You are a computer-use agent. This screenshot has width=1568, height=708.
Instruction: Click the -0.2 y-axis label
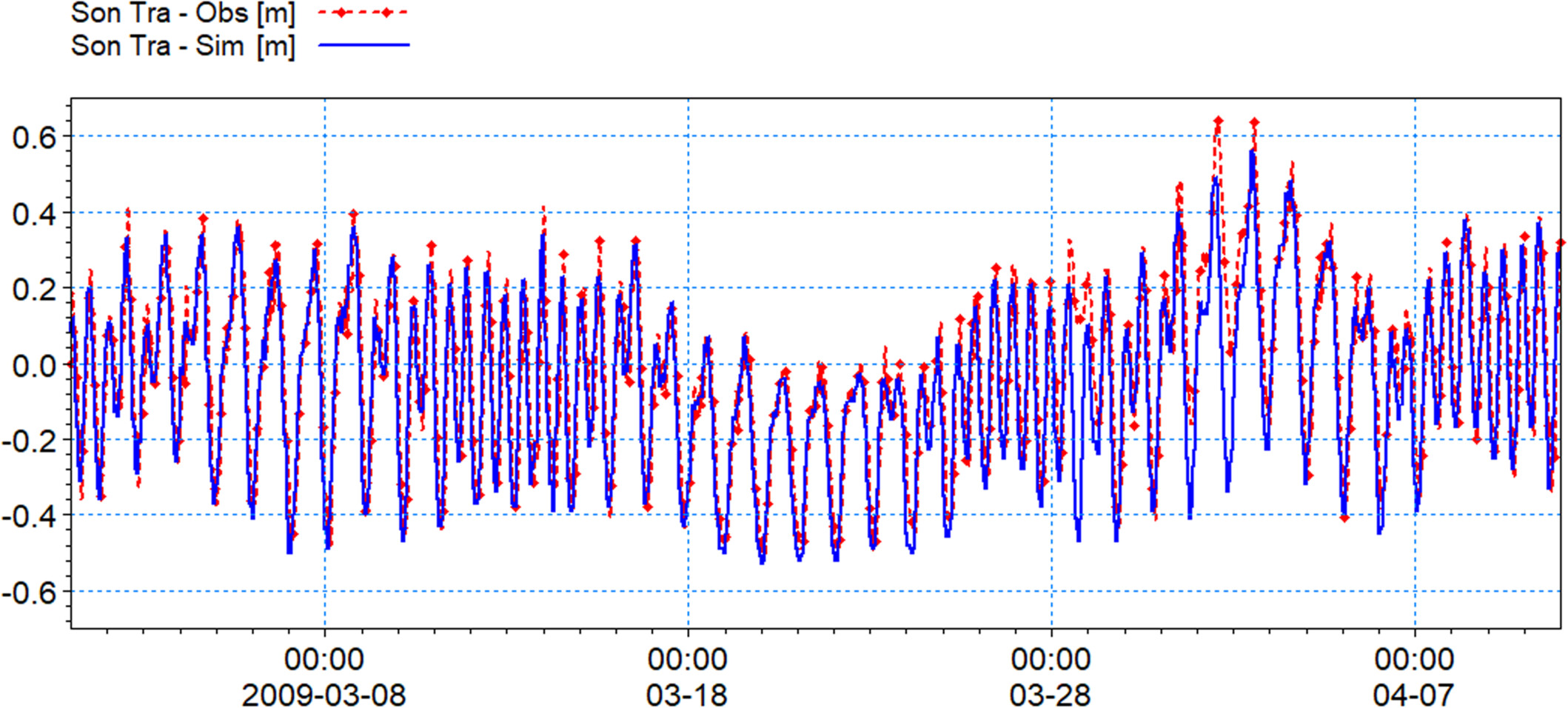point(30,441)
